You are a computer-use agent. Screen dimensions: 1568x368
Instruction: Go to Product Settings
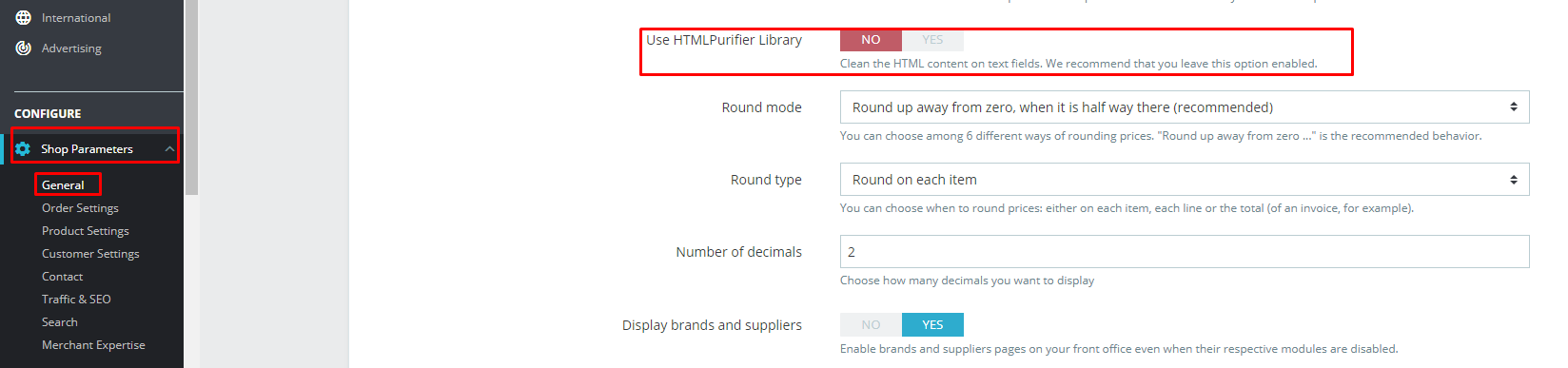coord(86,231)
